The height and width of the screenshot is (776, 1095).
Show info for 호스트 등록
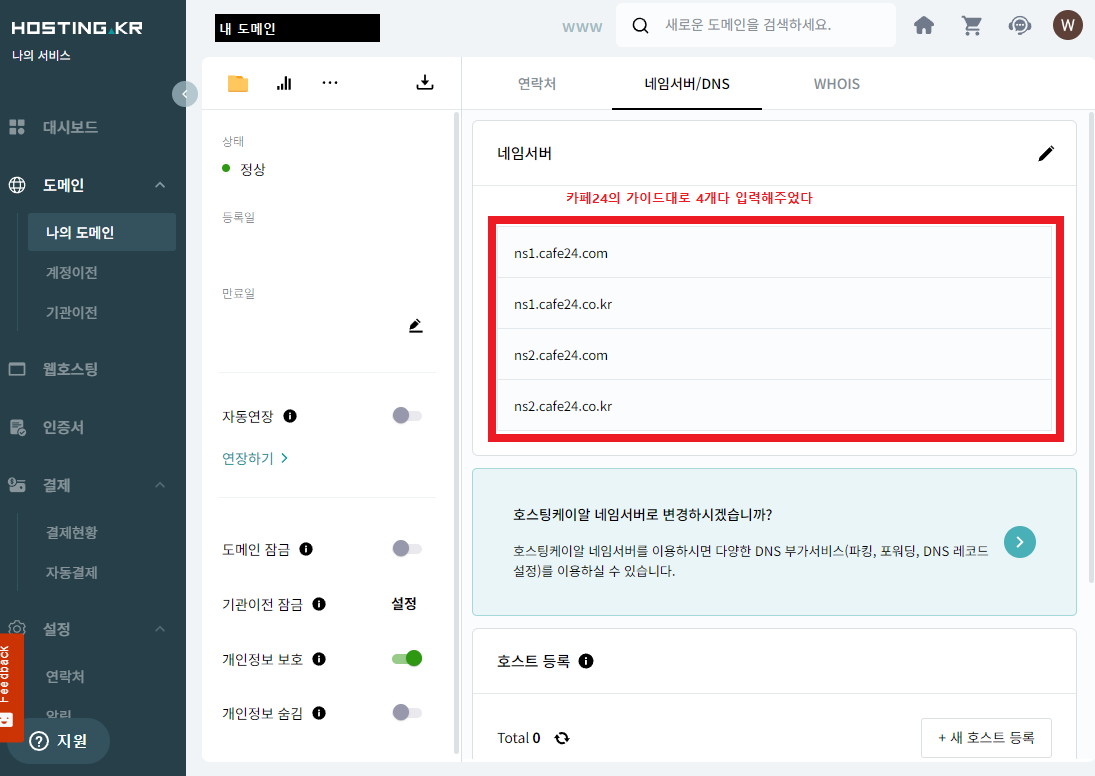[x=586, y=661]
